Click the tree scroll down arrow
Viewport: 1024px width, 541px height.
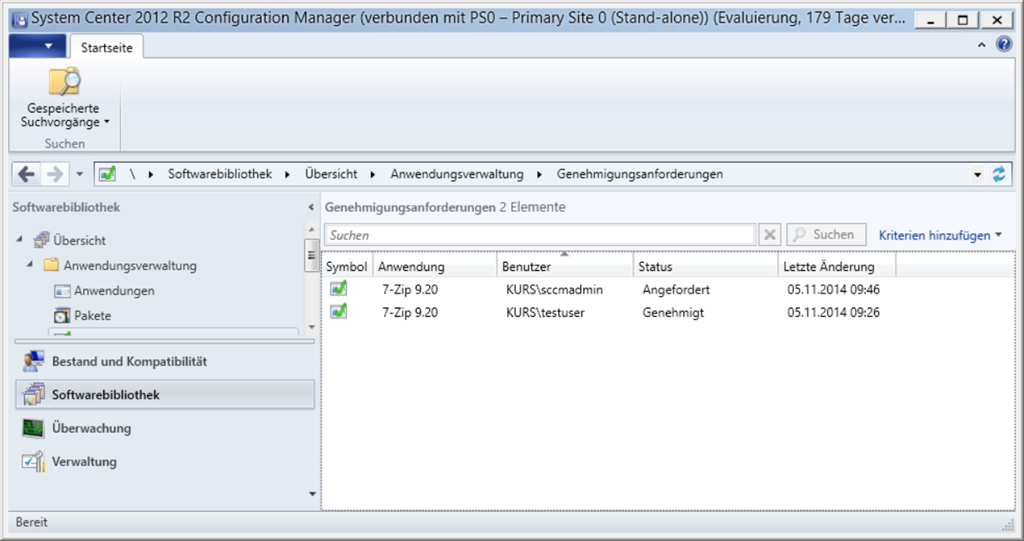coord(312,327)
